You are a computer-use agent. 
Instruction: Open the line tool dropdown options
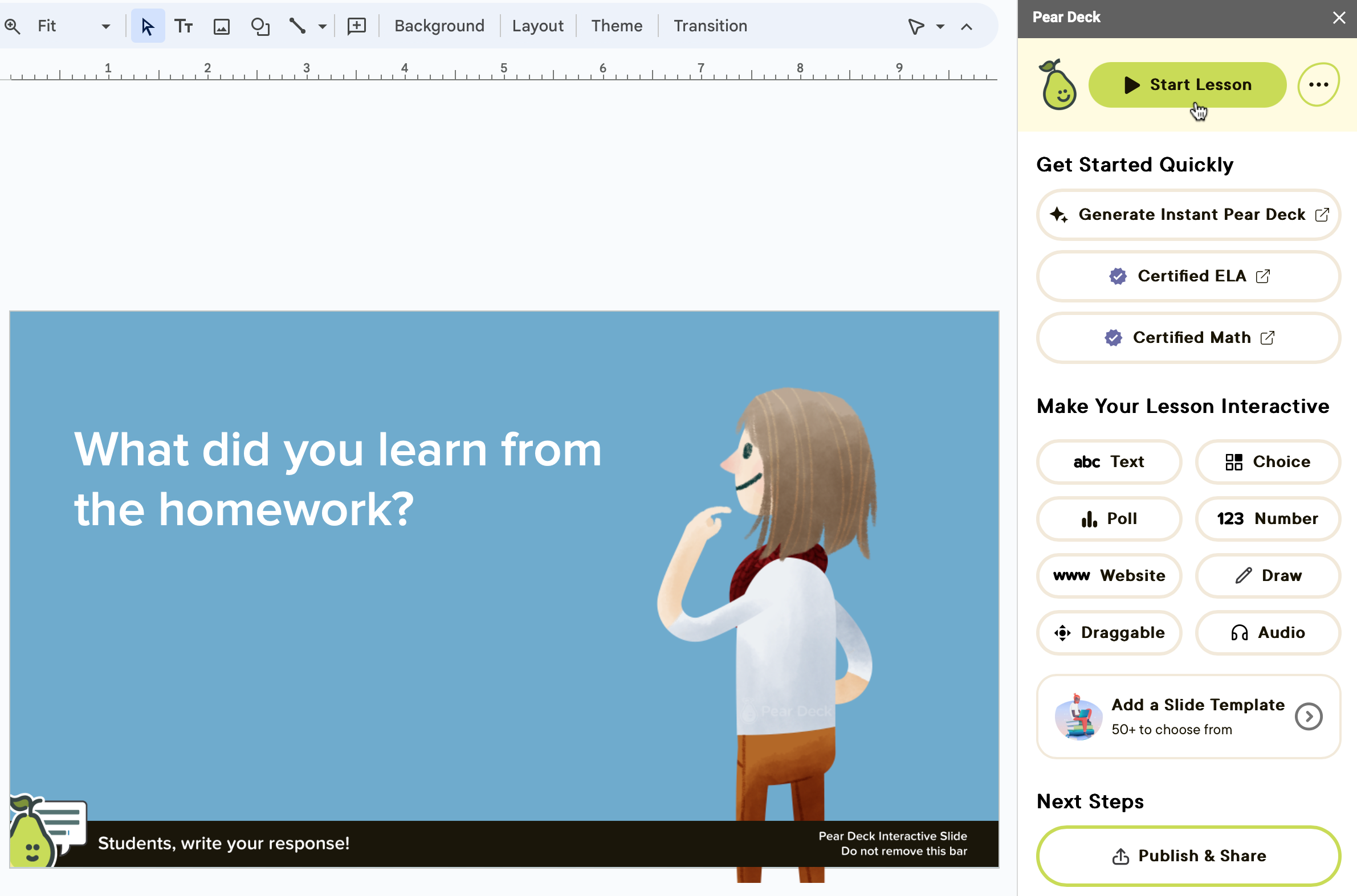click(323, 26)
